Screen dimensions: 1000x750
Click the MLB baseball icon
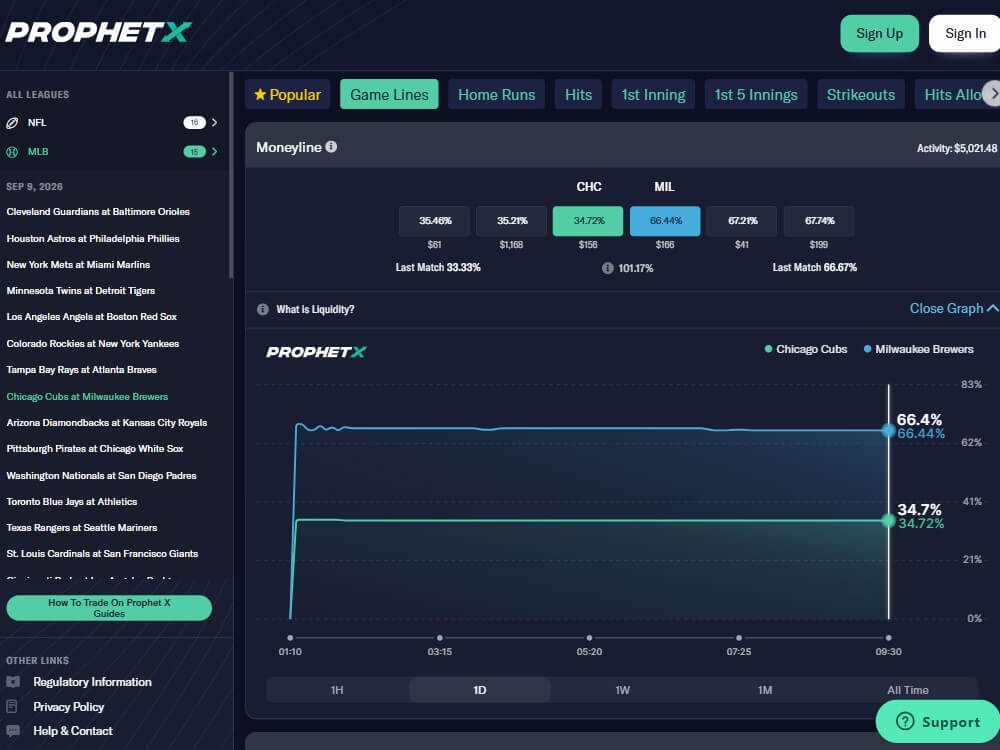pos(12,152)
